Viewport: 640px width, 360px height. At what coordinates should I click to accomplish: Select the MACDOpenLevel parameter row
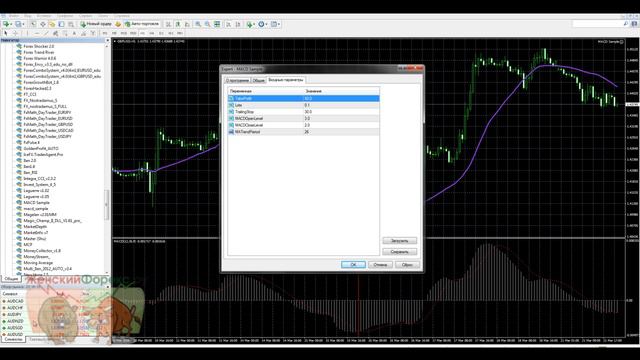[x=303, y=118]
